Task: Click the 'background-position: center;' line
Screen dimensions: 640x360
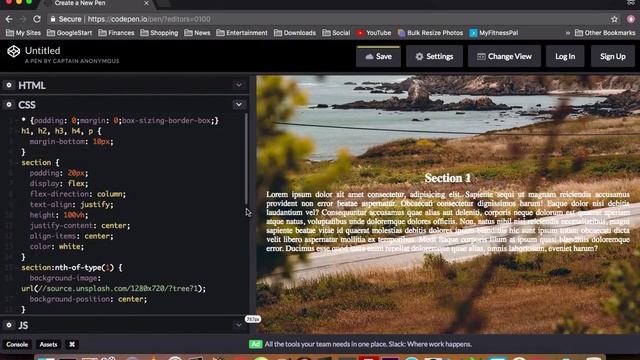Action: [88, 299]
